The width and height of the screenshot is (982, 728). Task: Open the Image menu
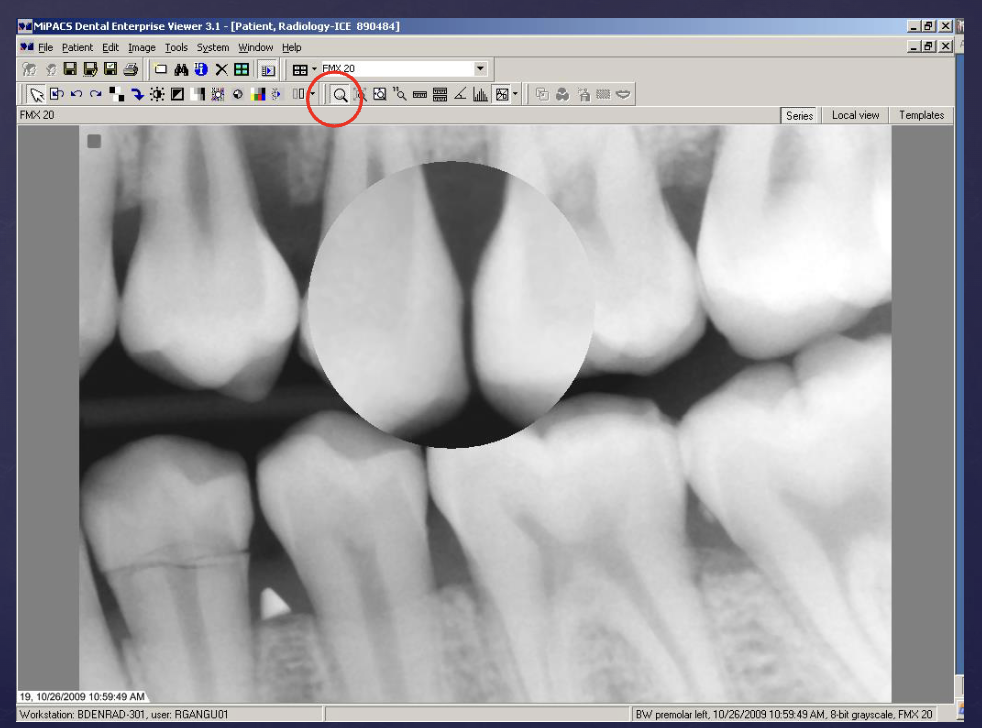142,48
